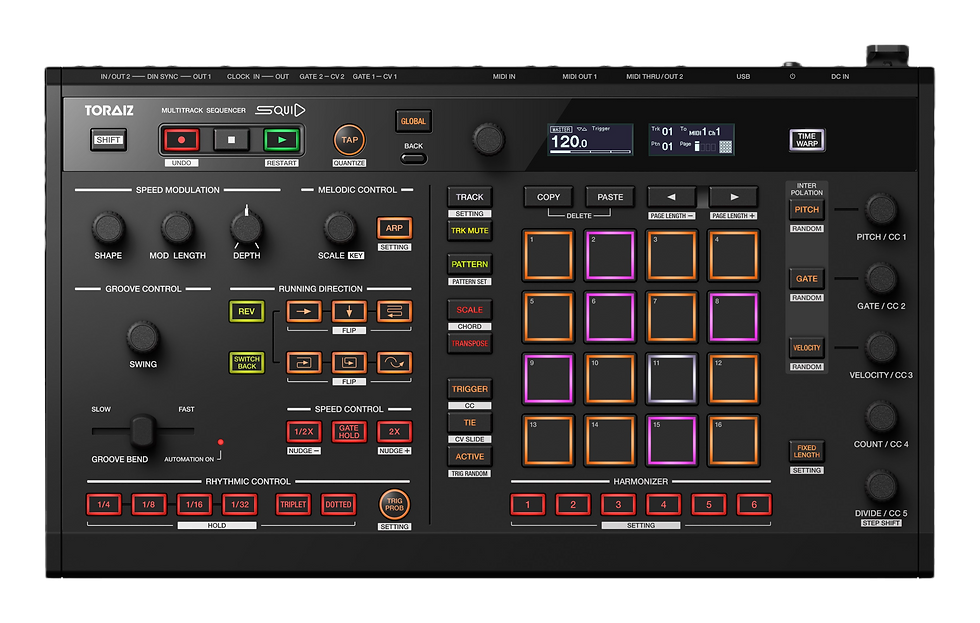This screenshot has width=980, height=623.
Task: Select the TRK MUTE mode button
Action: pos(469,231)
